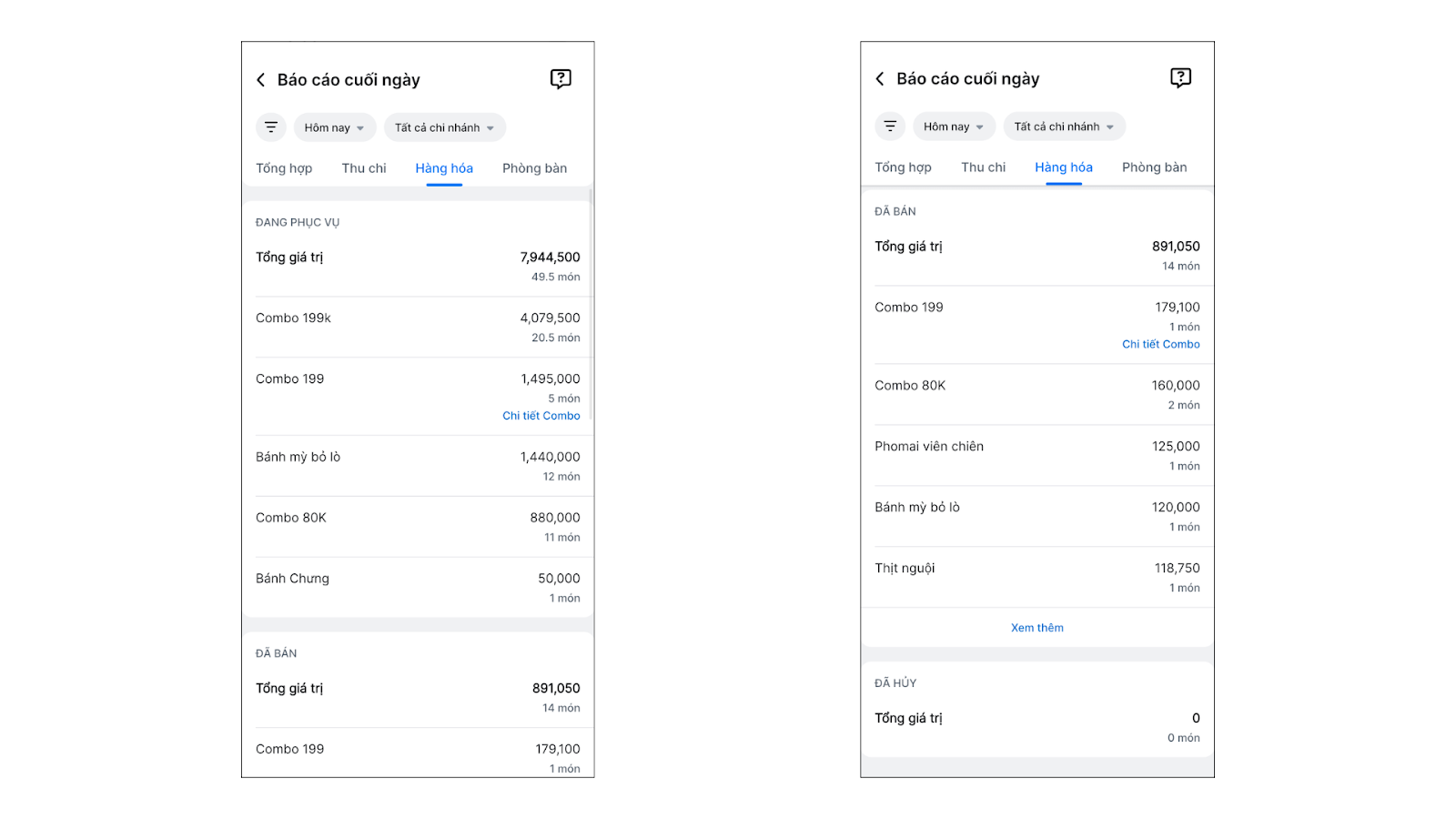Open the filter icon on the right screen
The image size is (1456, 819).
[890, 126]
